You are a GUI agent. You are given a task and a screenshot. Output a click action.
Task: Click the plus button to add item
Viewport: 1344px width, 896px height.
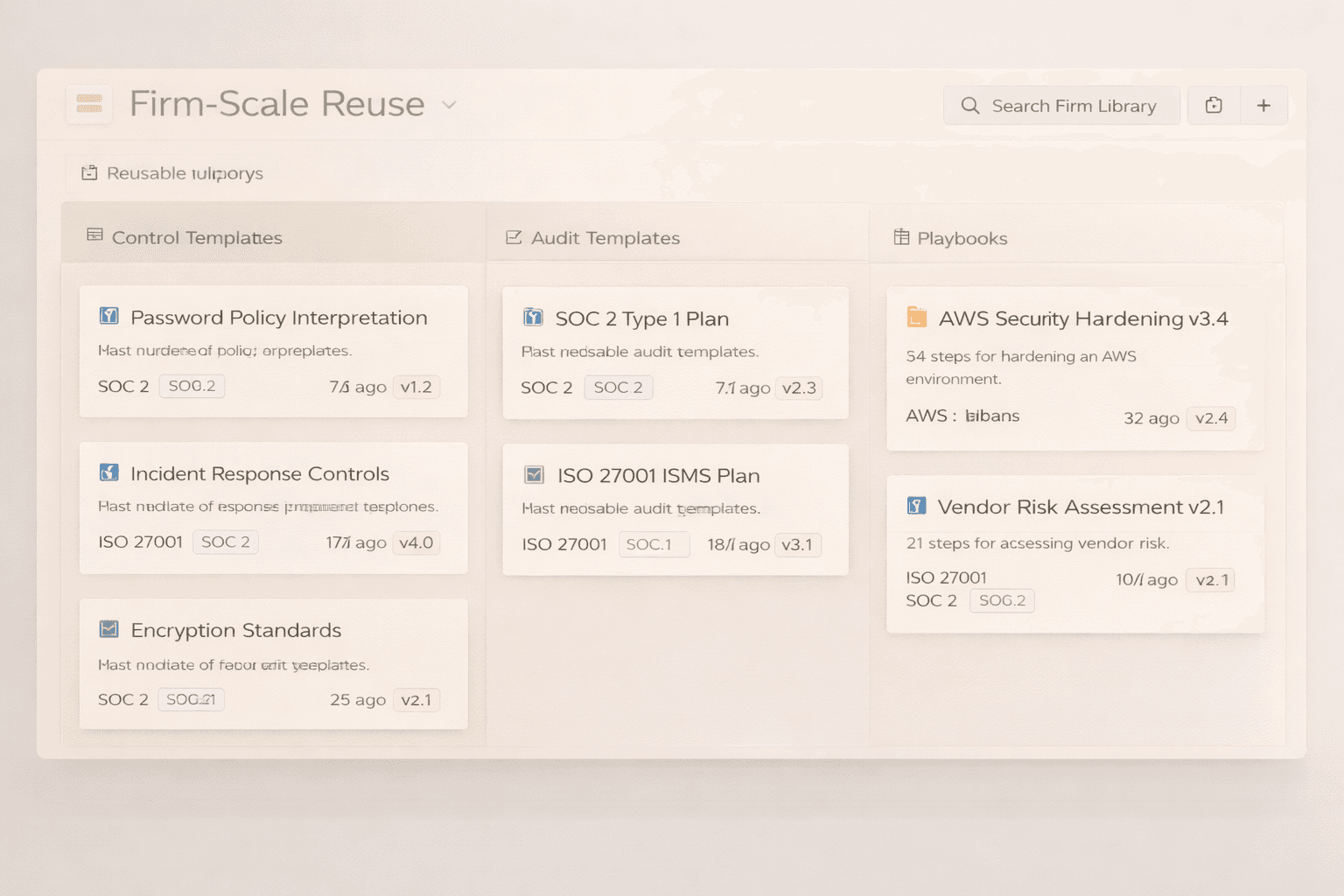coord(1263,106)
